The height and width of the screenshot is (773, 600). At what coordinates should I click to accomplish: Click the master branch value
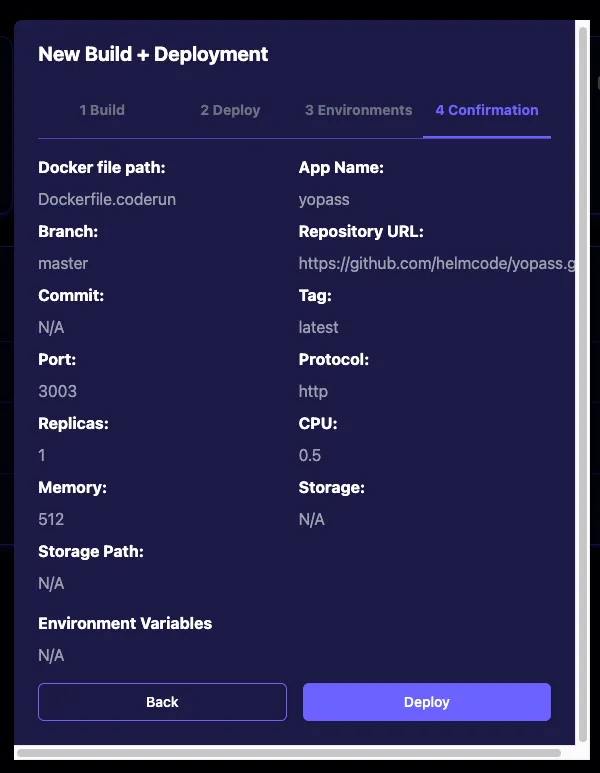click(63, 263)
